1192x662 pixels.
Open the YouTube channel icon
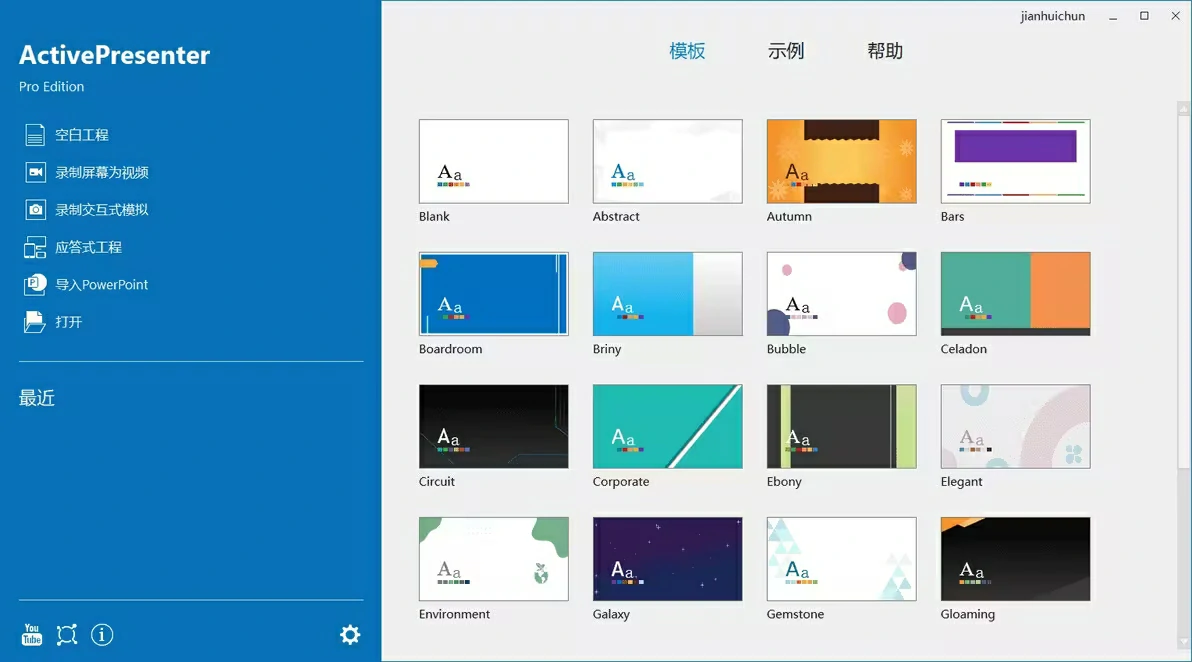pos(32,635)
